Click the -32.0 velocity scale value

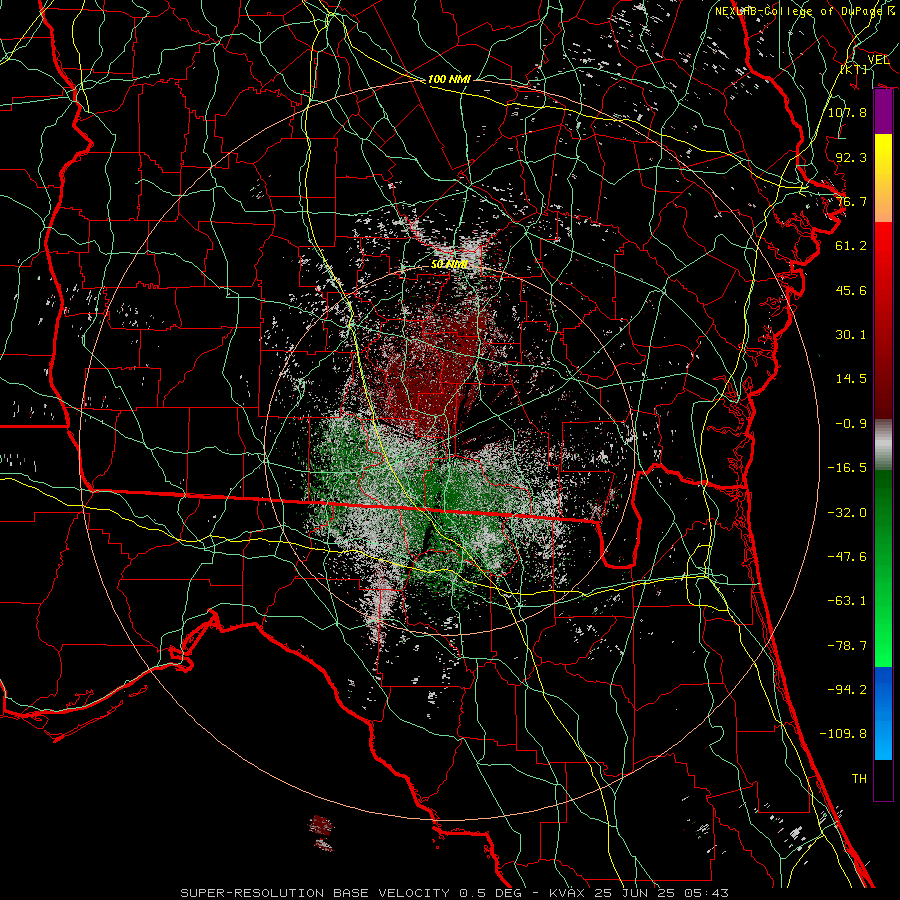click(x=847, y=513)
